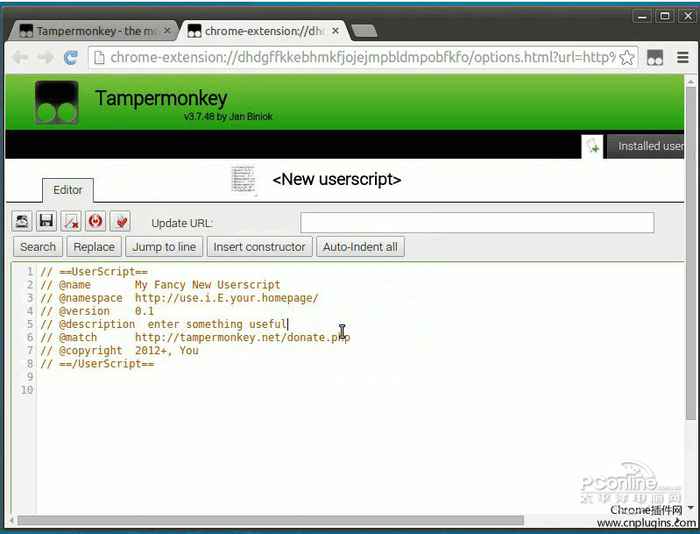Click the namespace URL 'http://use.i.E.your.homepage/'

[x=227, y=298]
